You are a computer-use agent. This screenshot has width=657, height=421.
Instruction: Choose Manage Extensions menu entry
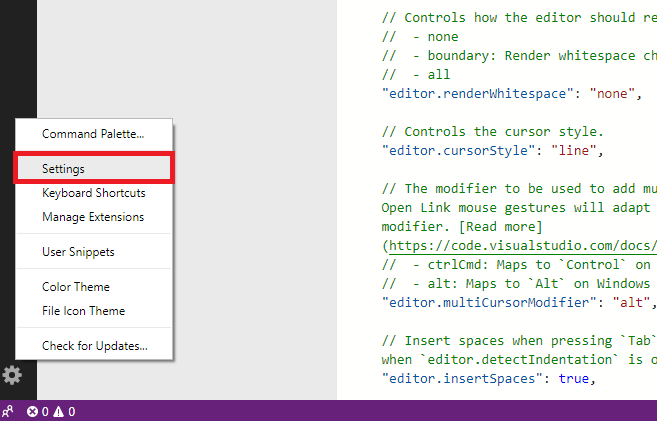point(94,217)
